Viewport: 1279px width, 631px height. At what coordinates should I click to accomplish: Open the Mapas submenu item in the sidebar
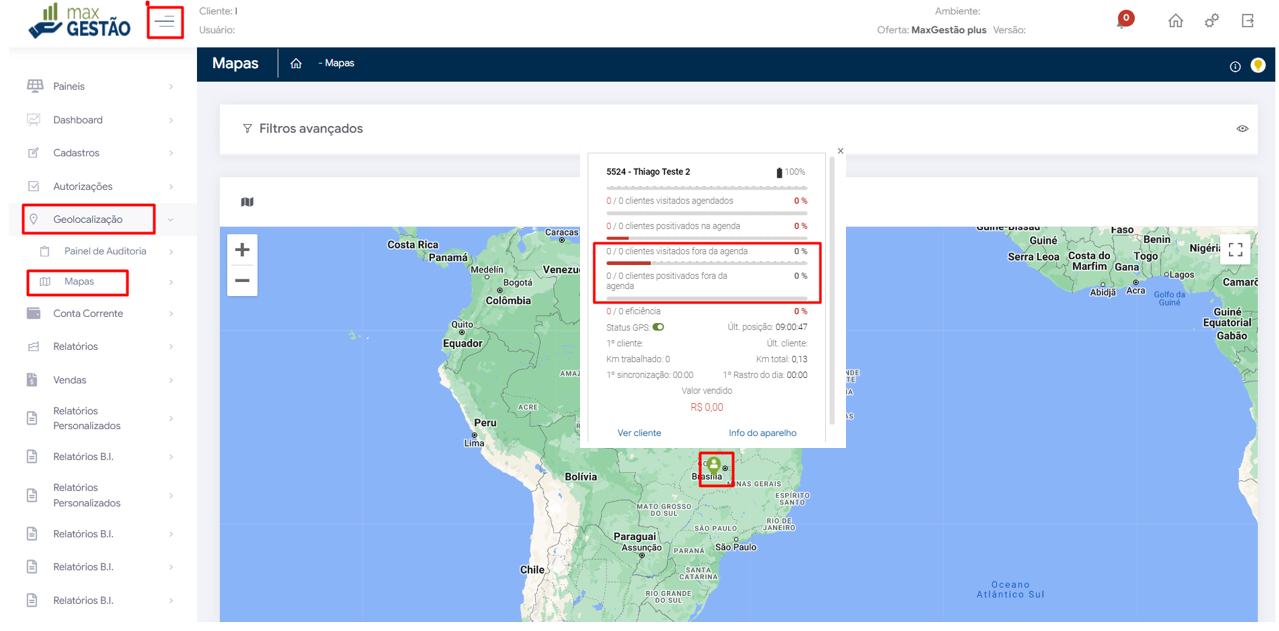tap(79, 282)
